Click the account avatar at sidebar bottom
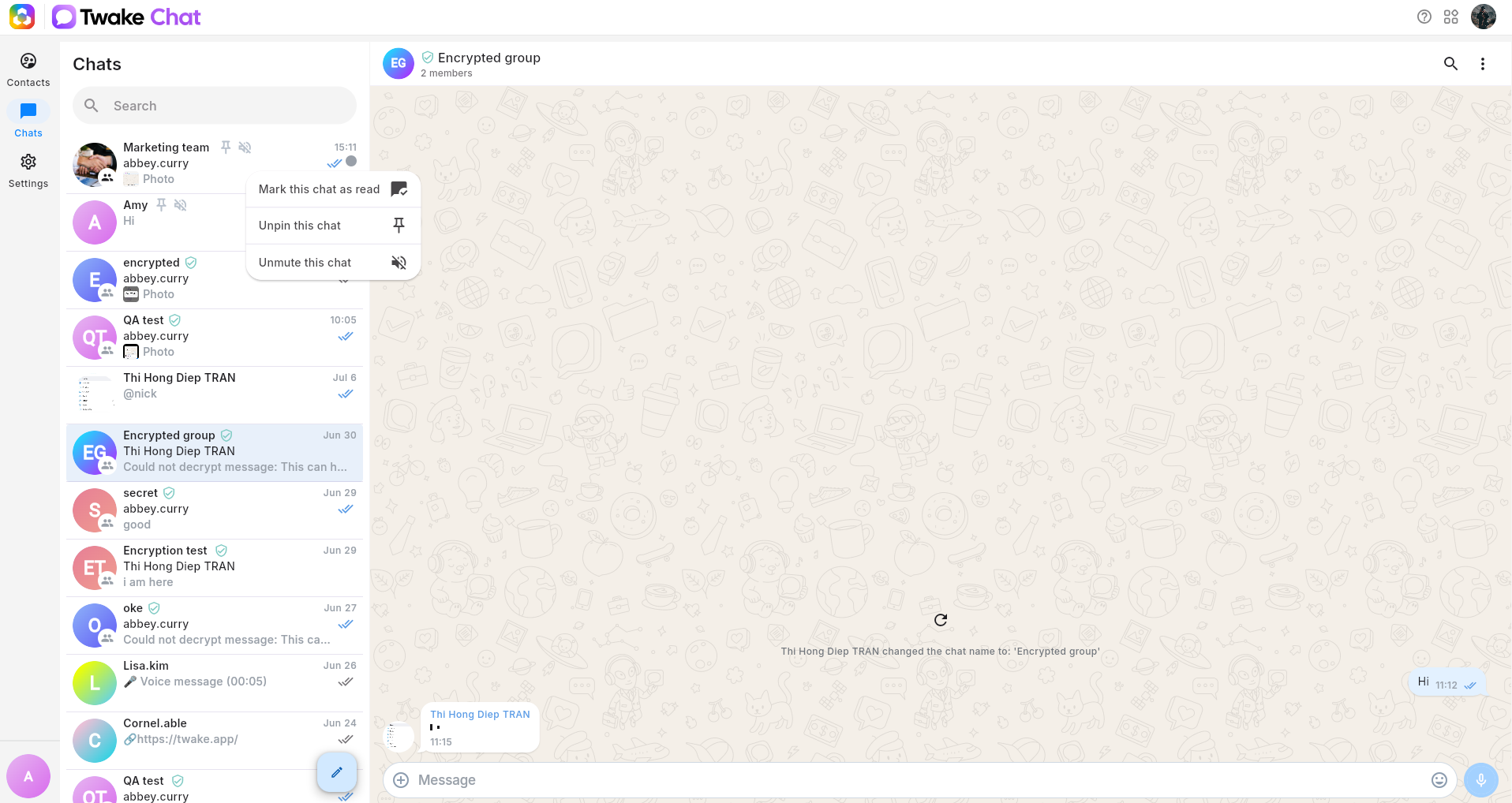Image resolution: width=1512 pixels, height=803 pixels. 28,776
